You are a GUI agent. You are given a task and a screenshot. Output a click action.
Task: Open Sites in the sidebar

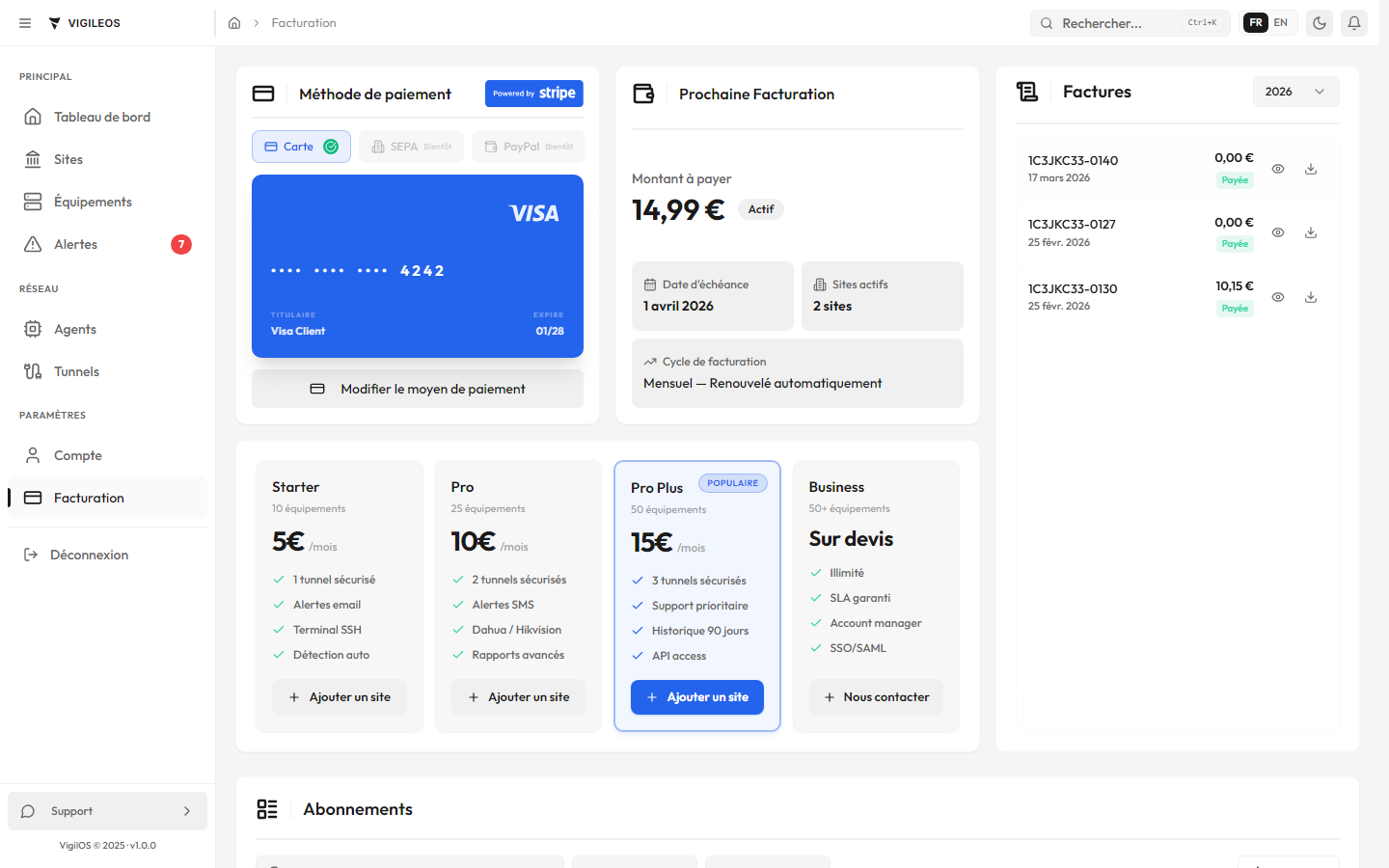pos(107,159)
